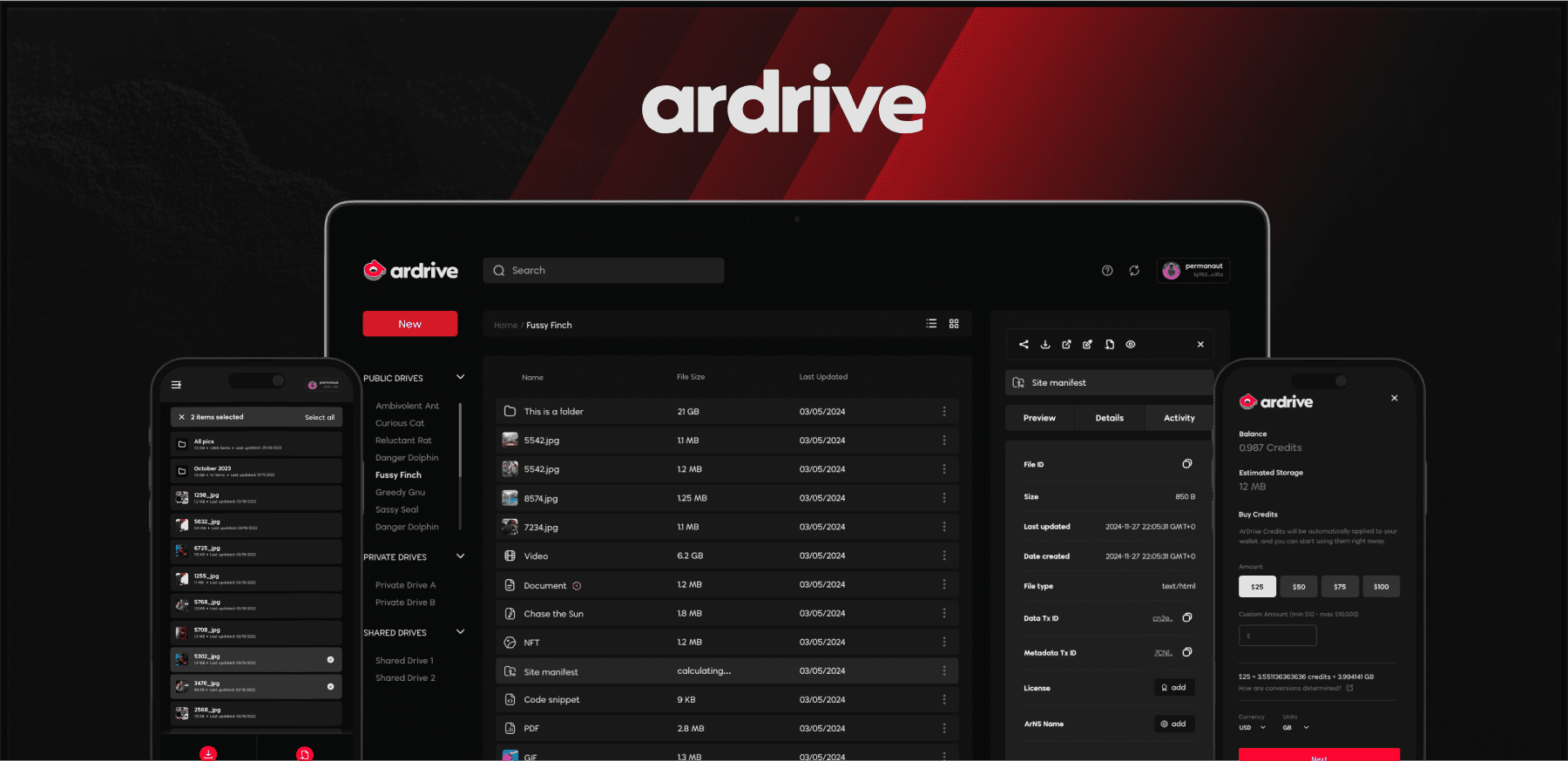Open the options menu for Video row
The image size is (1568, 761).
point(943,556)
